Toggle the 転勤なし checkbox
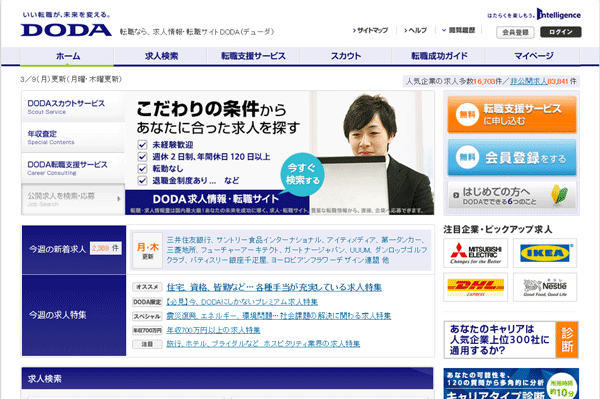This screenshot has width=600, height=399. pos(142,168)
